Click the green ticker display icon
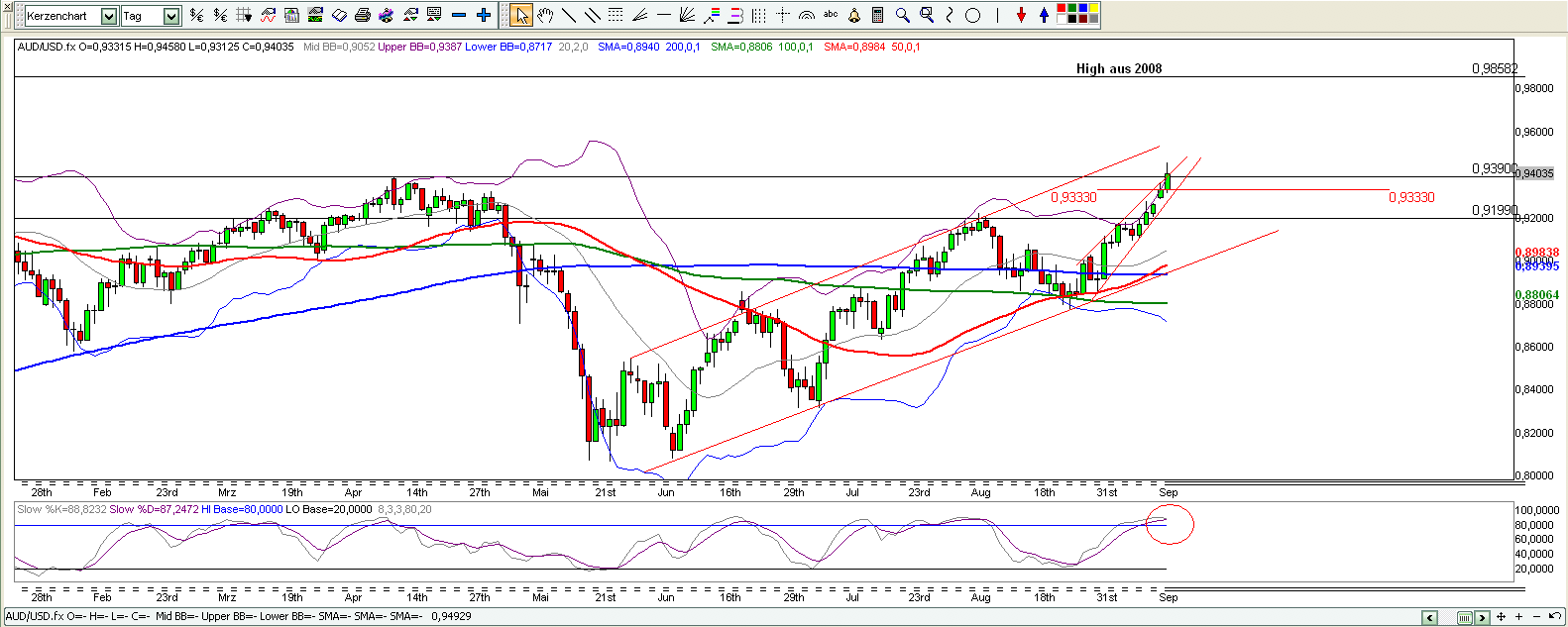Image resolution: width=1568 pixels, height=627 pixels. pyautogui.click(x=315, y=16)
